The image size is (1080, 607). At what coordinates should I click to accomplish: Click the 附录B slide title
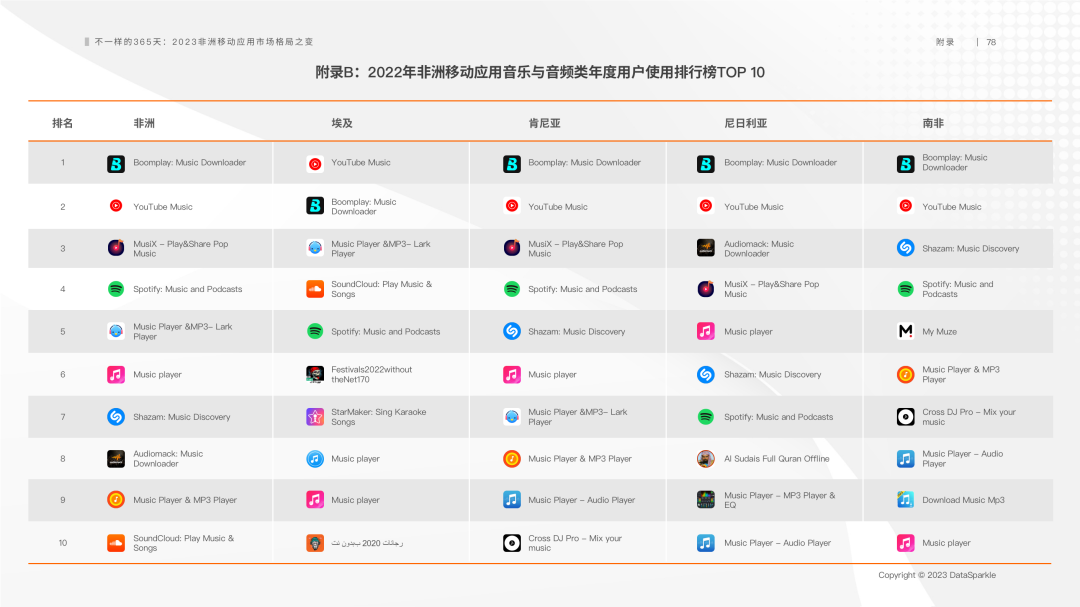pyautogui.click(x=540, y=72)
